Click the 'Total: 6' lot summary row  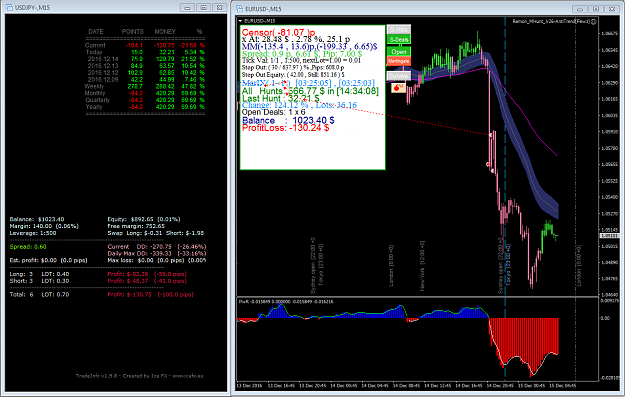102,295
